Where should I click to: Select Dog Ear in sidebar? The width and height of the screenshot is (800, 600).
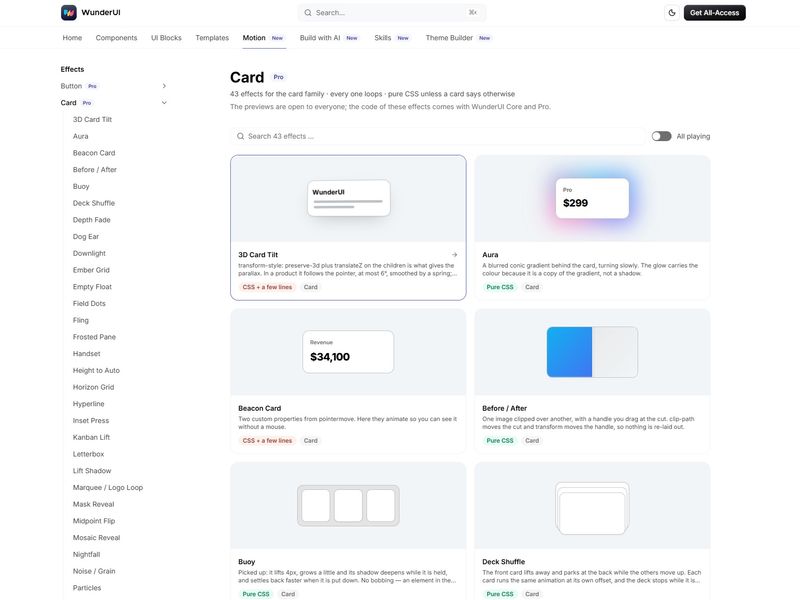[86, 237]
